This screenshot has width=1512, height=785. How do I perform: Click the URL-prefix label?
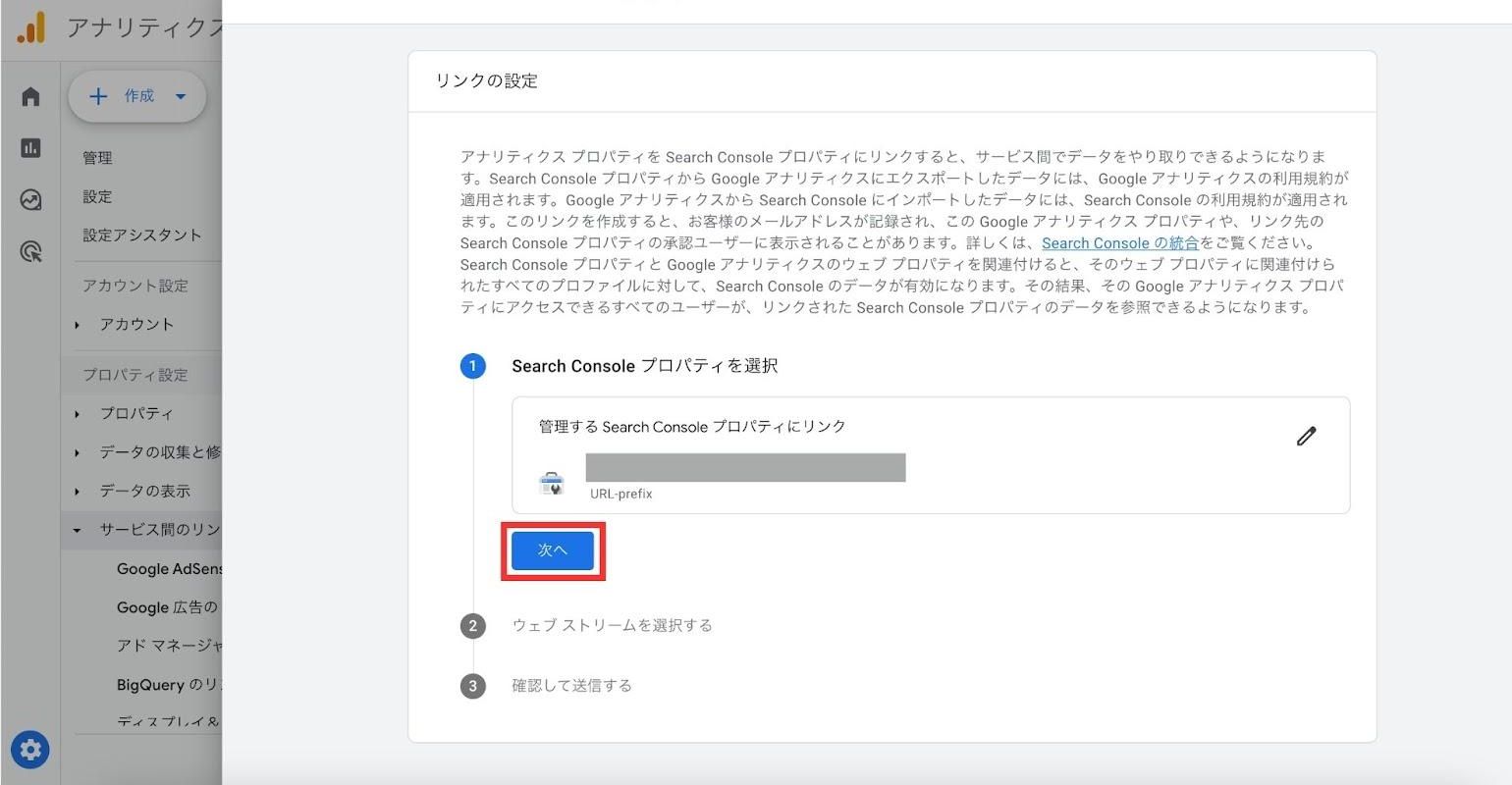[621, 494]
